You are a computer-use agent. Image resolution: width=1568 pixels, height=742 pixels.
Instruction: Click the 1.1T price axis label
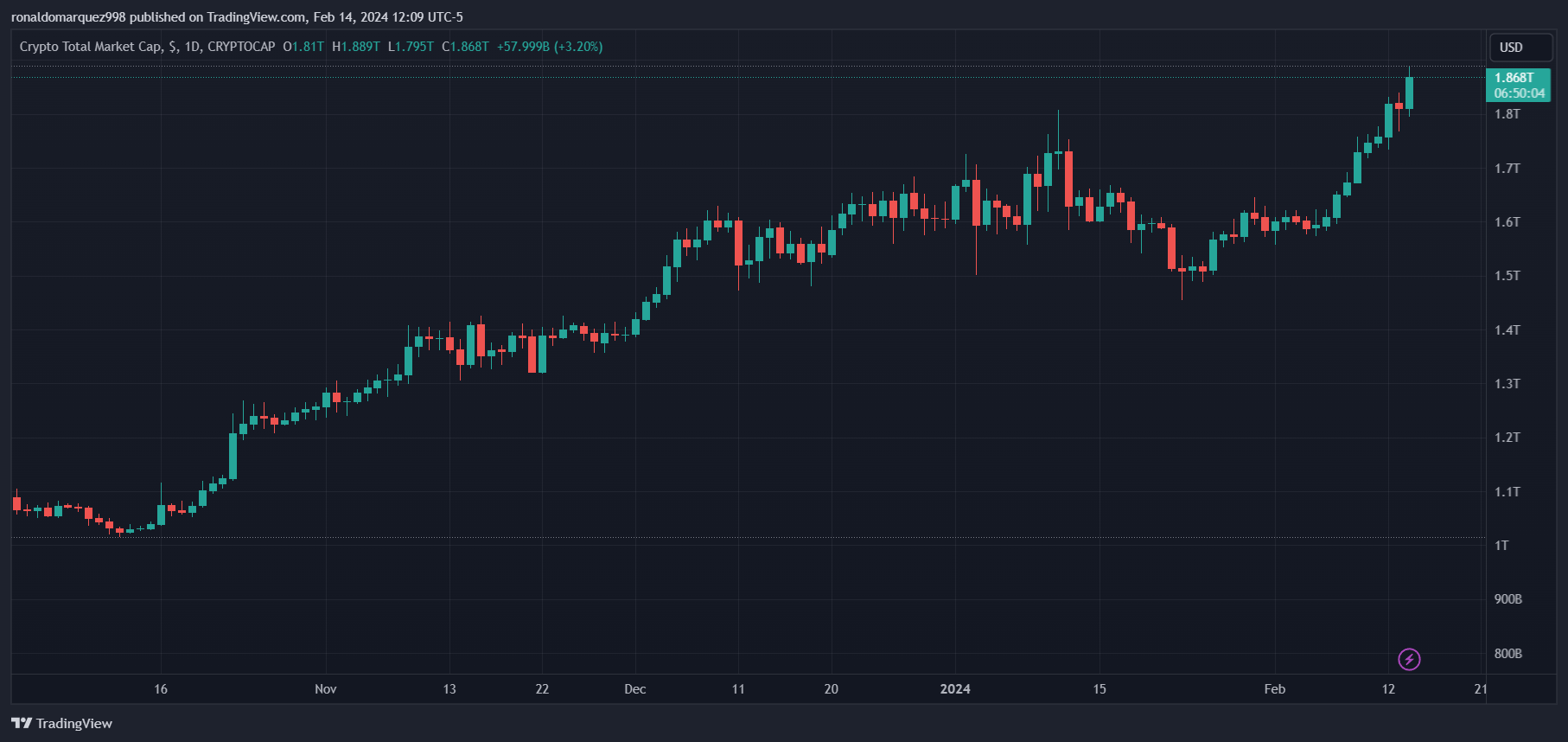click(x=1507, y=492)
